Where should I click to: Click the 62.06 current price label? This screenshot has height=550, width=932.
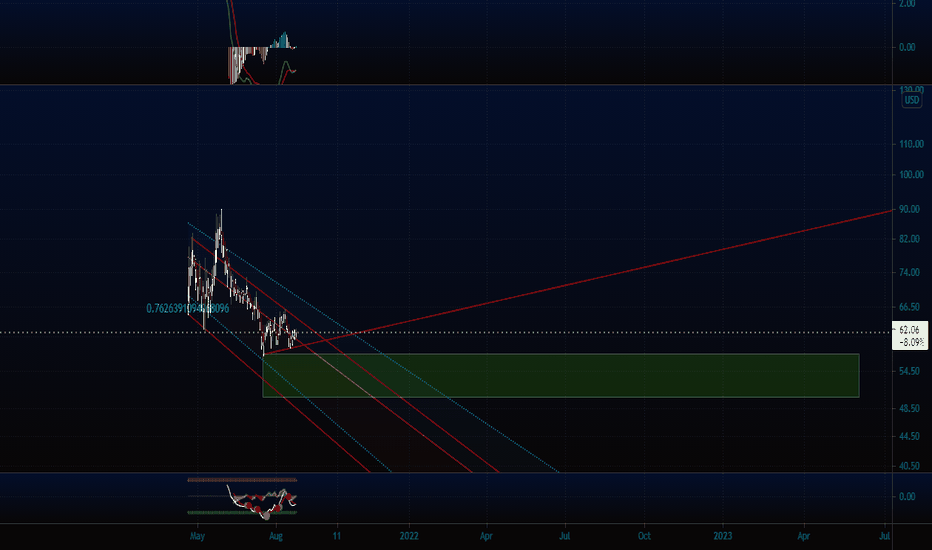coord(910,335)
